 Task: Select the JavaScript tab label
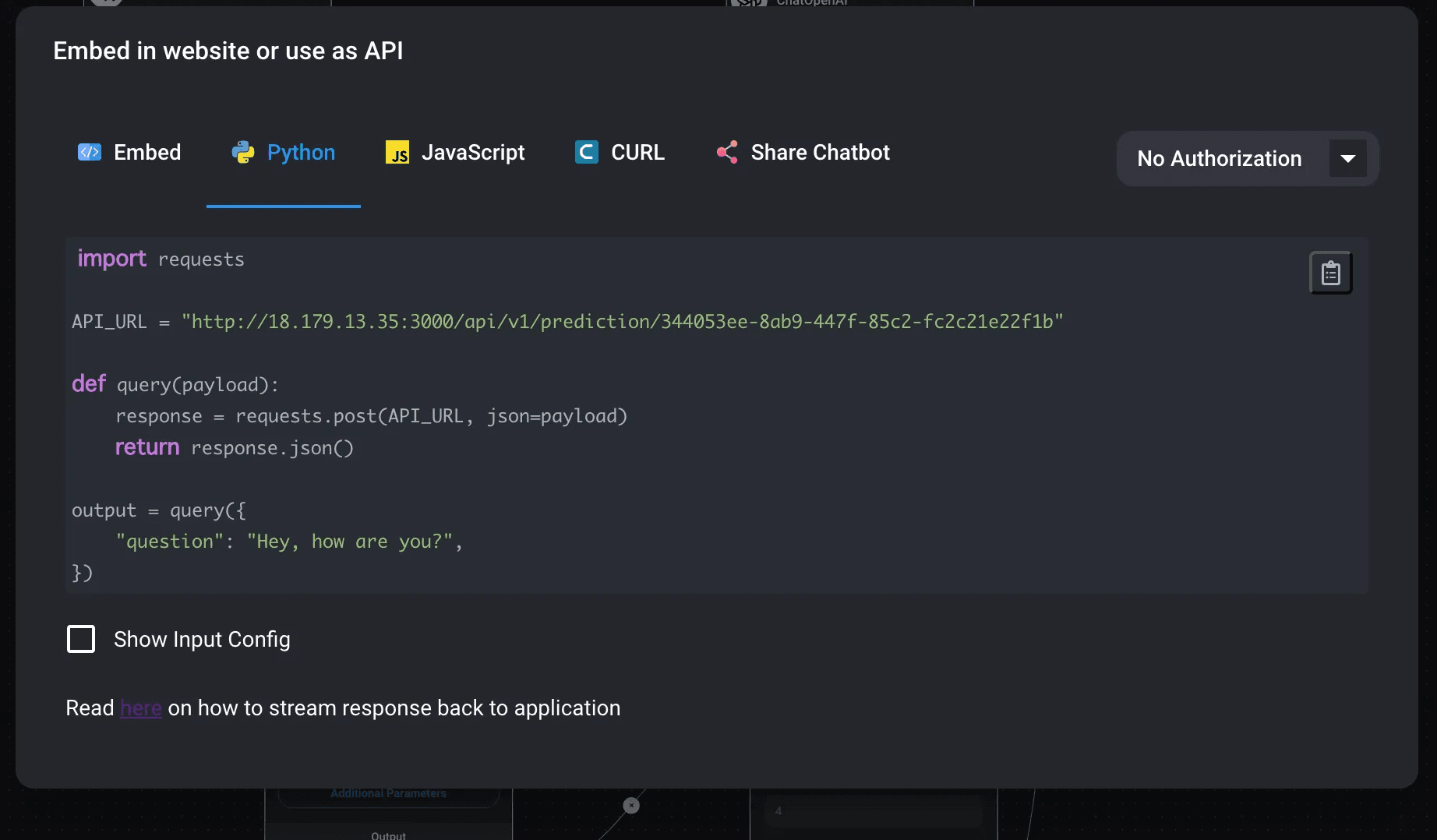(473, 152)
